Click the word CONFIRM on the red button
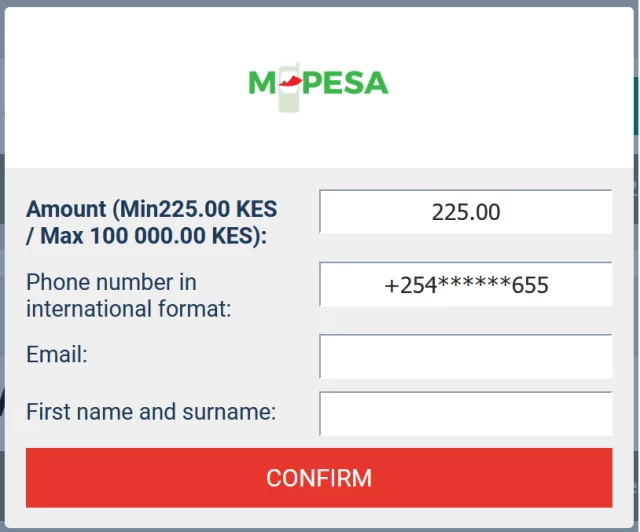Screen dimensions: 640x532 pos(319,478)
